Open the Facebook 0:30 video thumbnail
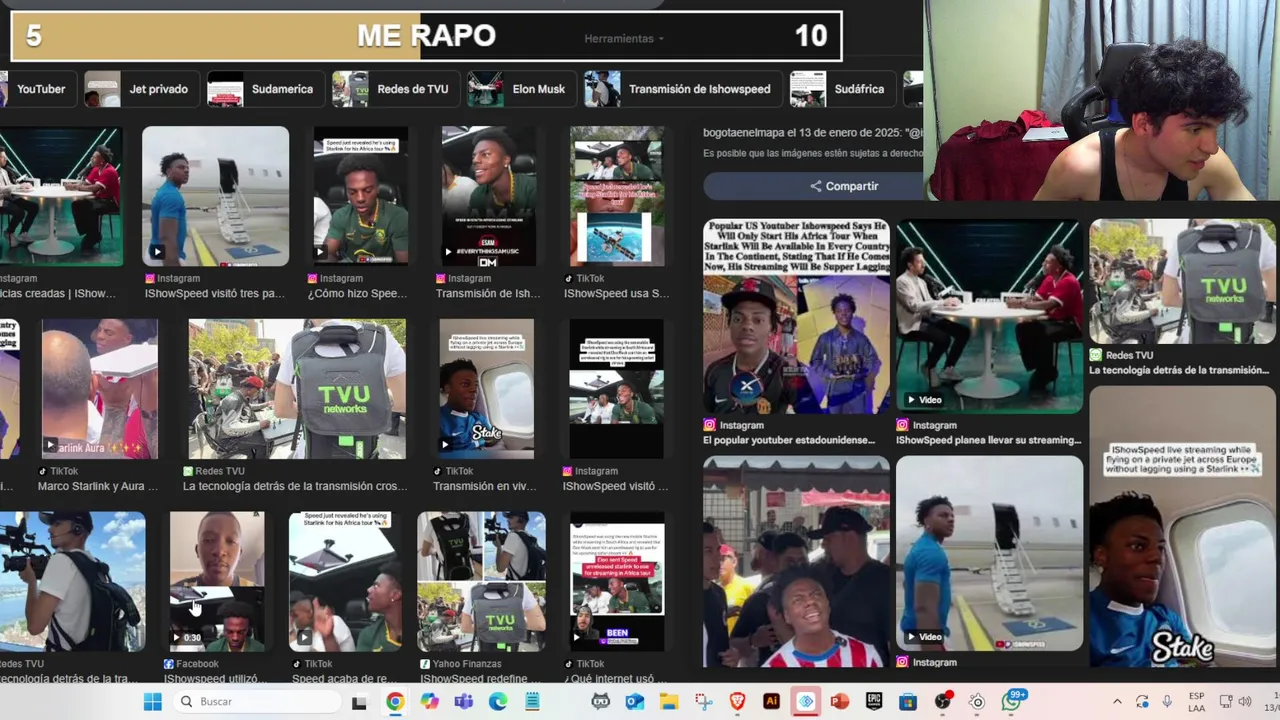This screenshot has width=1280, height=720. [x=217, y=581]
